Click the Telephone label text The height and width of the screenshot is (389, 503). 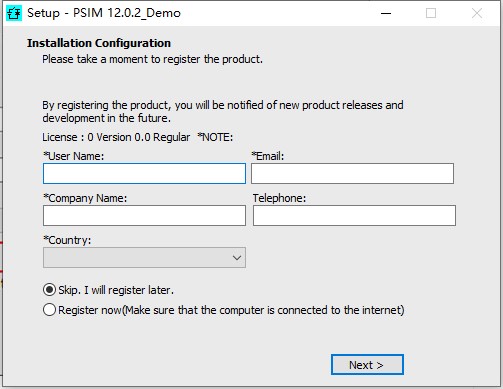[279, 198]
